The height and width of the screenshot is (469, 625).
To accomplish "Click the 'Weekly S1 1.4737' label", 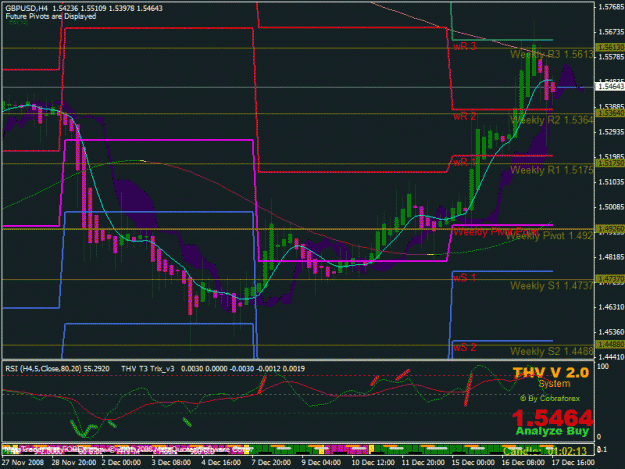I will point(552,286).
